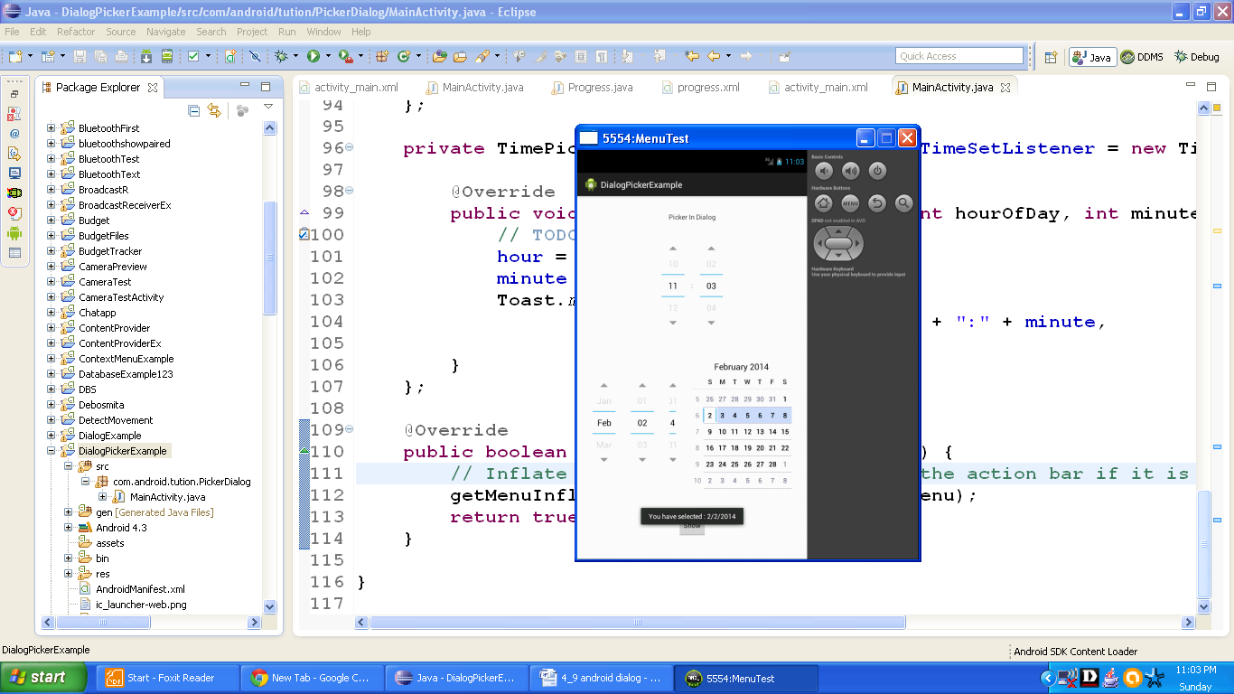Image resolution: width=1234 pixels, height=694 pixels.
Task: Click Package Explorer vertical scrollbar
Action: (269, 260)
